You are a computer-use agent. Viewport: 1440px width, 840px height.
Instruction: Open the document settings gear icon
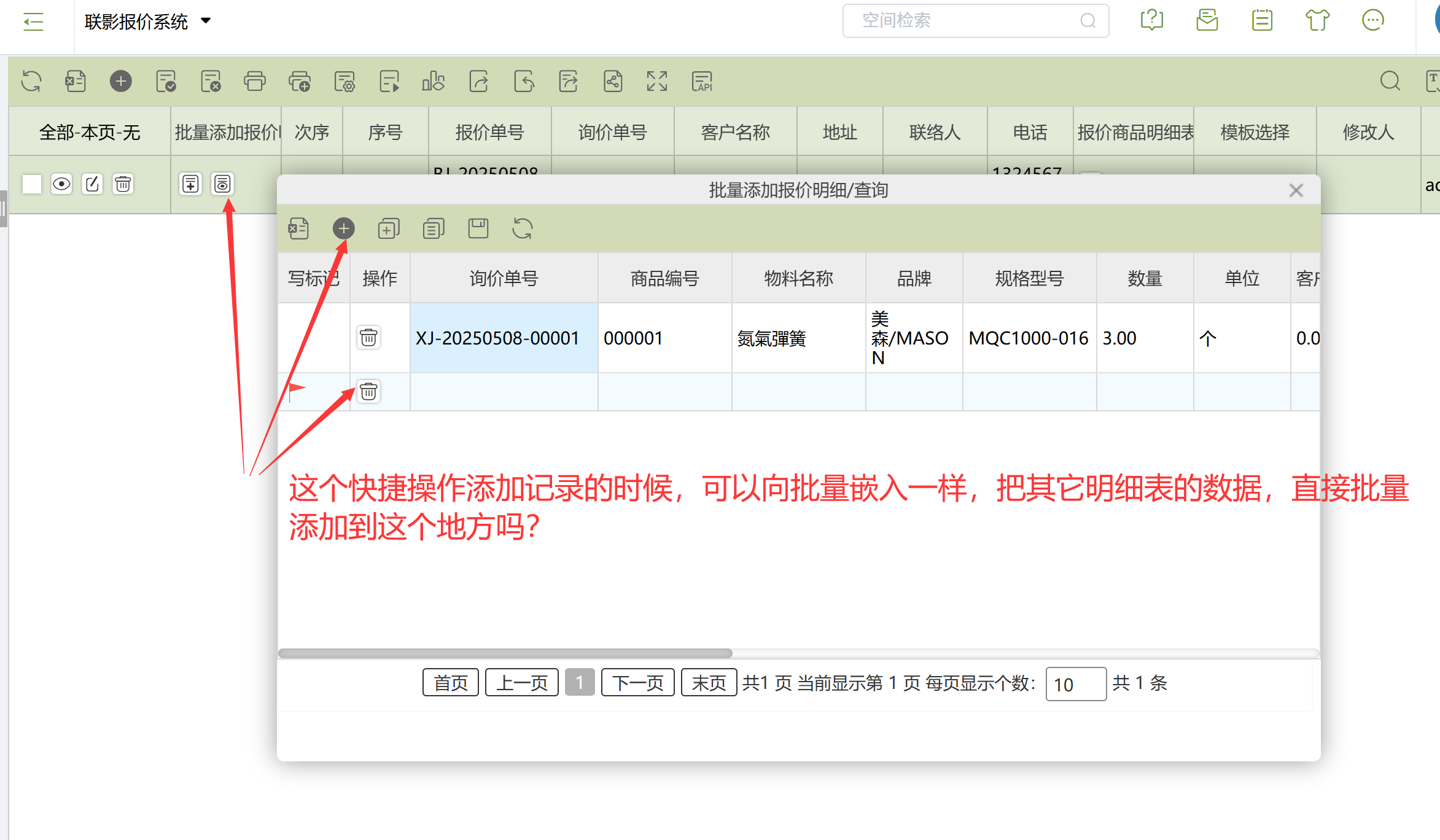[344, 81]
